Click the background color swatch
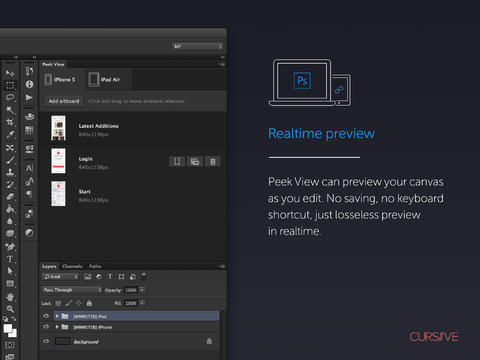 click(x=14, y=334)
